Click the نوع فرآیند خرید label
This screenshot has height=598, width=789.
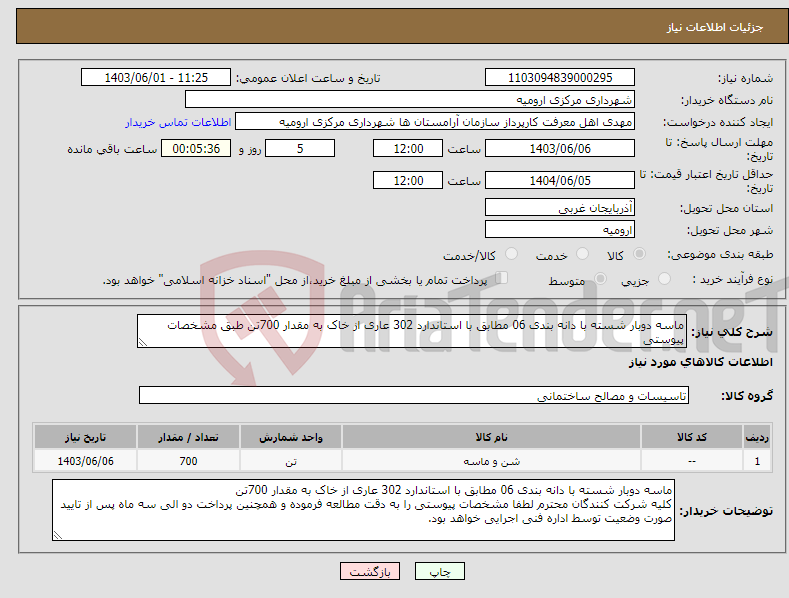(x=733, y=279)
